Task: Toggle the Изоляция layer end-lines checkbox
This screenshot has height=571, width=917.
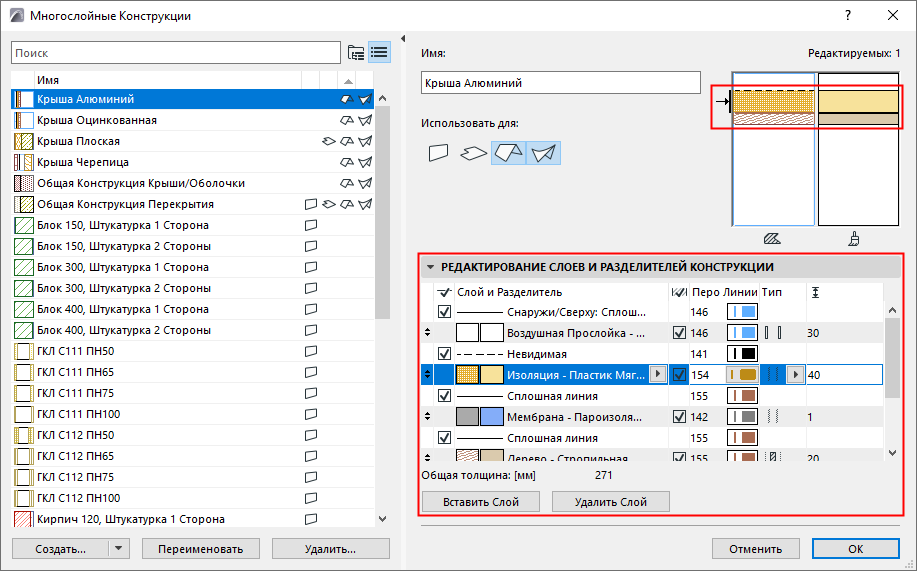Action: (679, 375)
